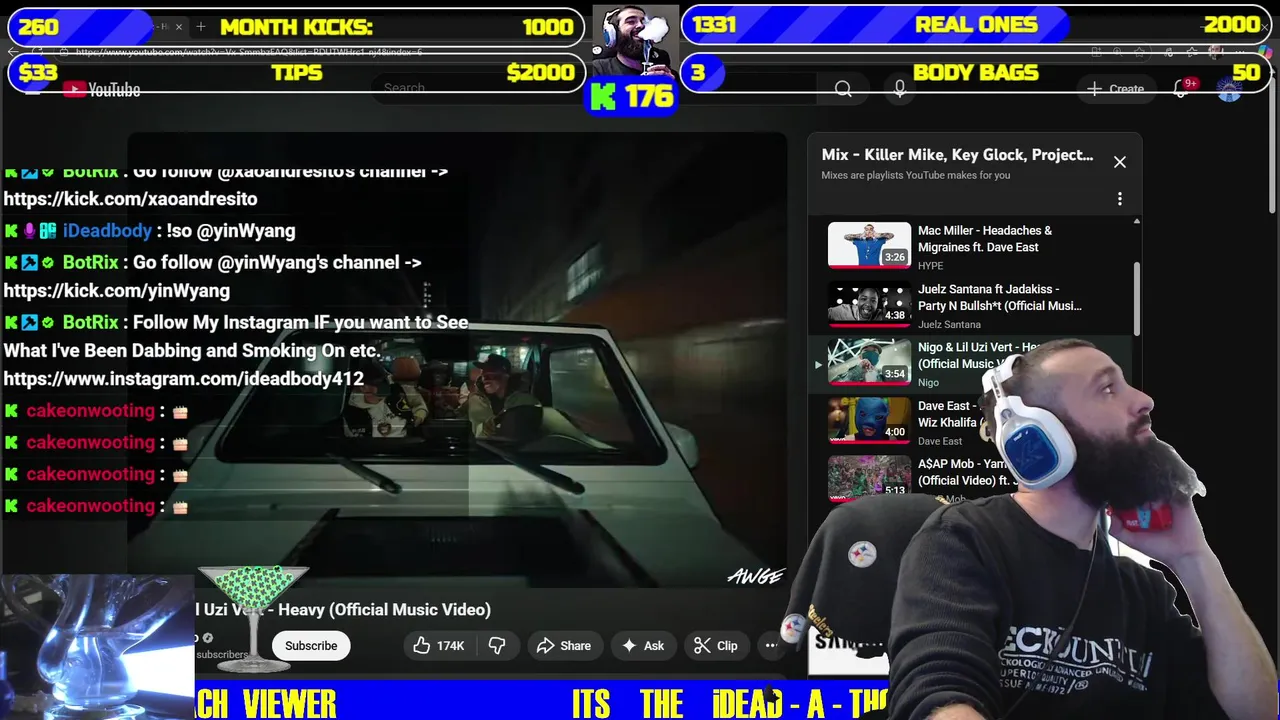Viewport: 1280px width, 720px height.
Task: Like the video showing 174K
Action: coord(439,646)
